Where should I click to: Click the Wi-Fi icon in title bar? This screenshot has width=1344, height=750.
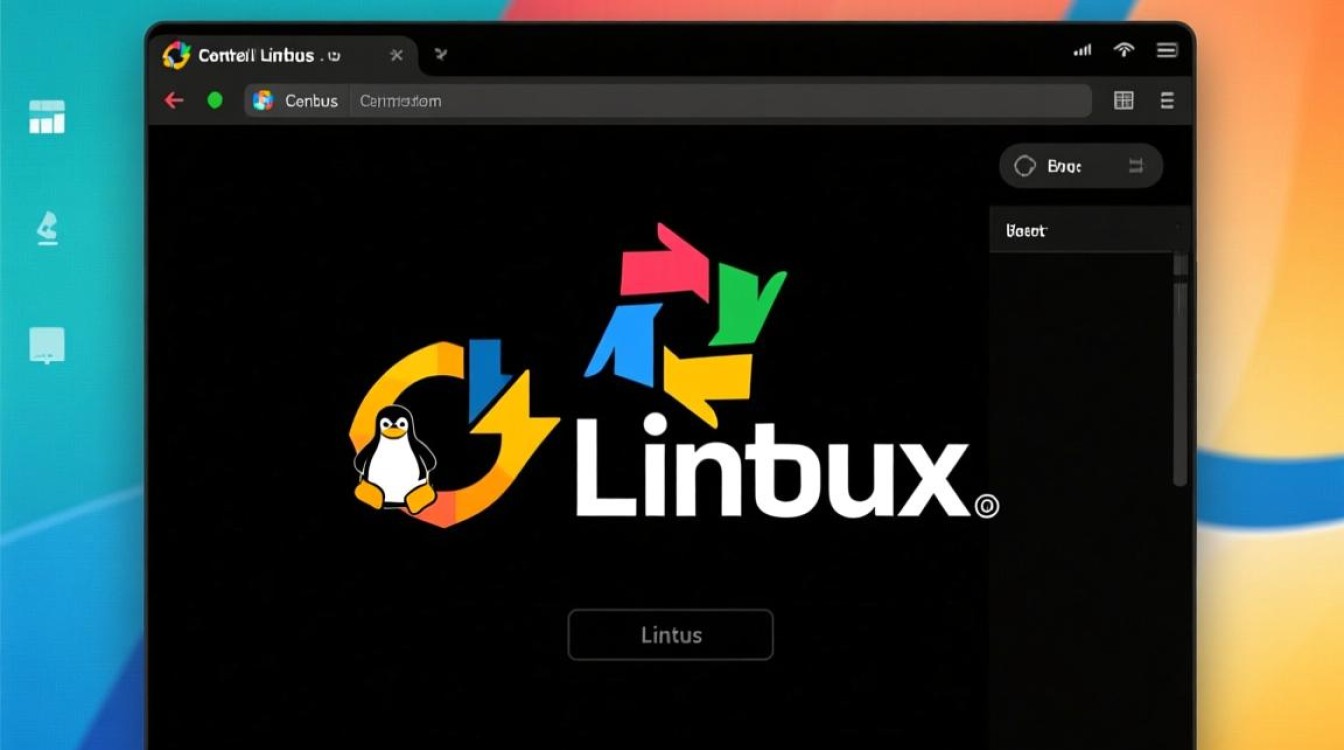click(1124, 50)
